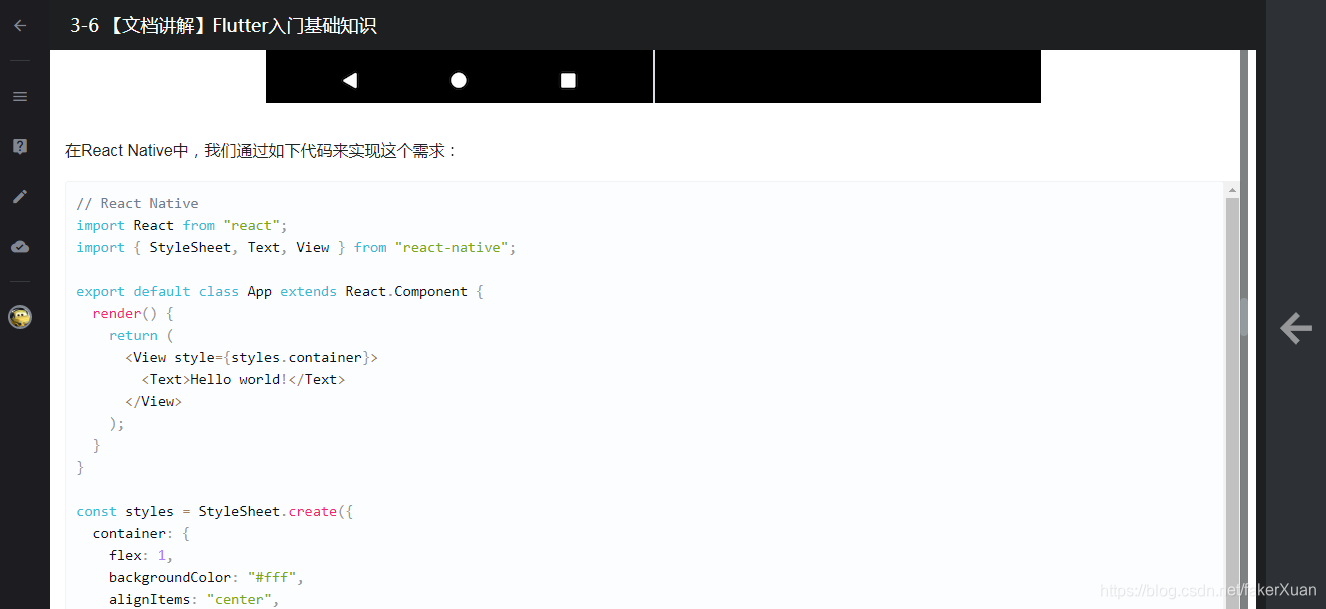
Task: Go back using sidebar arrow icon
Action: click(x=20, y=25)
